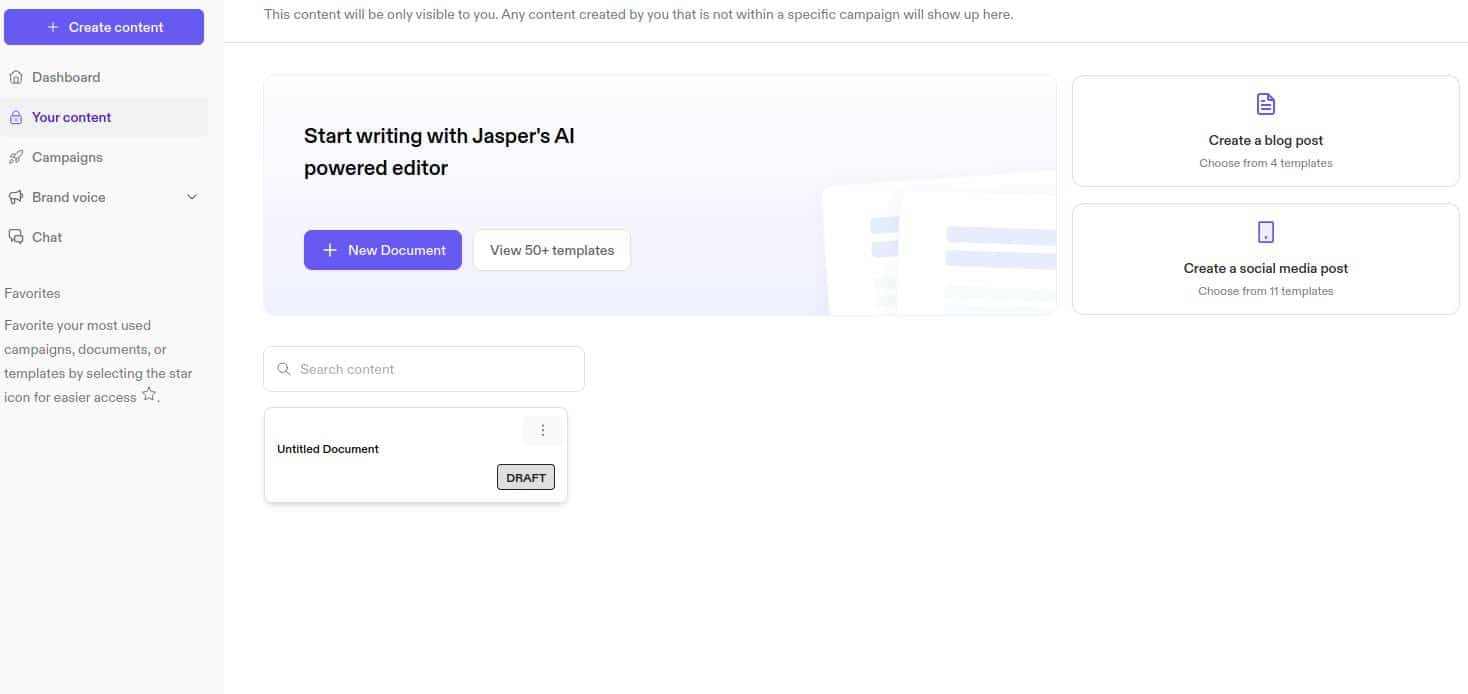Open the Untitled Document three-dot menu

[x=543, y=430]
